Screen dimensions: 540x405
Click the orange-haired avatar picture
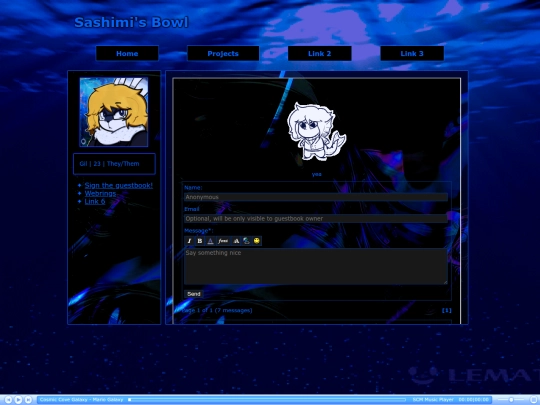tap(114, 112)
